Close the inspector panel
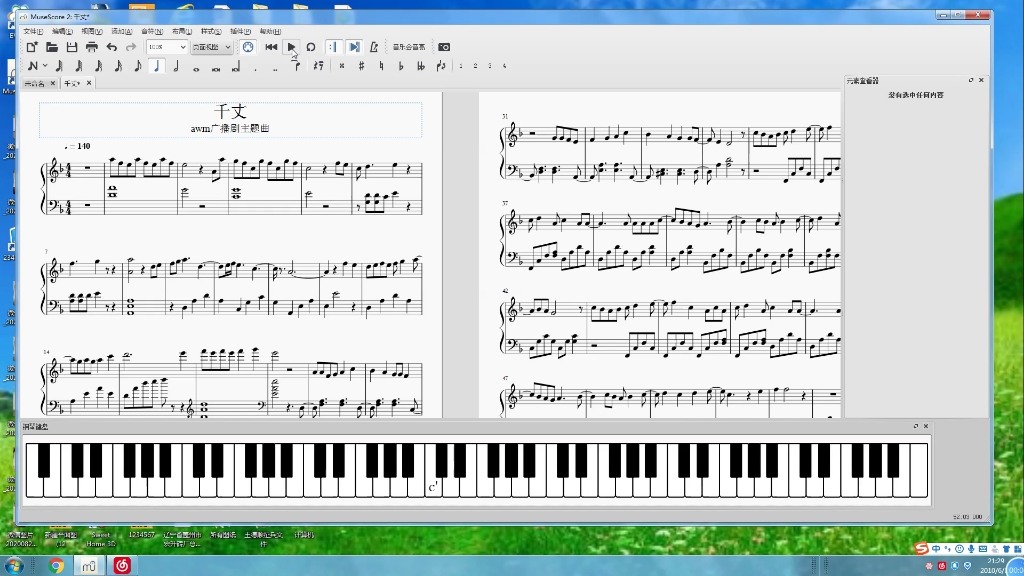The height and width of the screenshot is (576, 1024). (981, 80)
